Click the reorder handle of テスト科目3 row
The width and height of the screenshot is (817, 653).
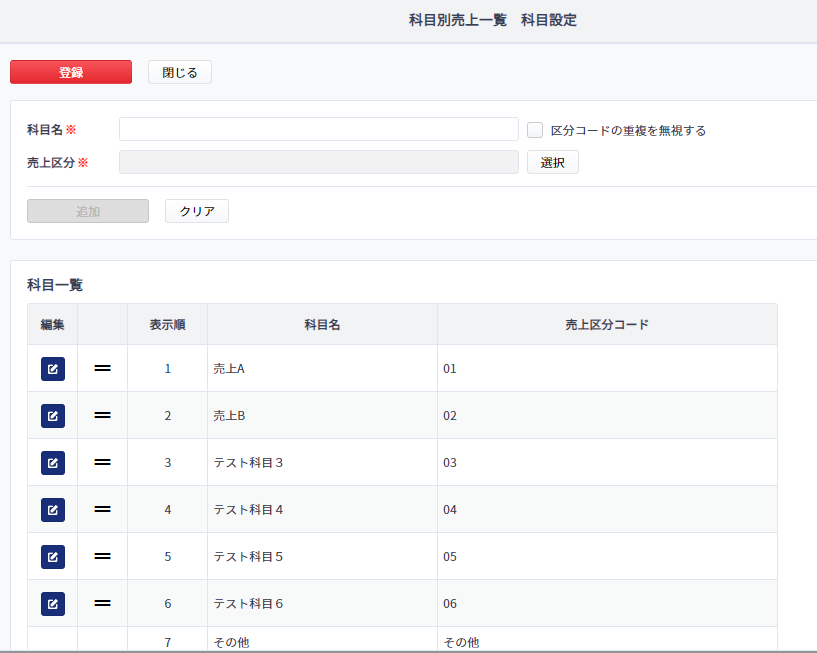[102, 462]
